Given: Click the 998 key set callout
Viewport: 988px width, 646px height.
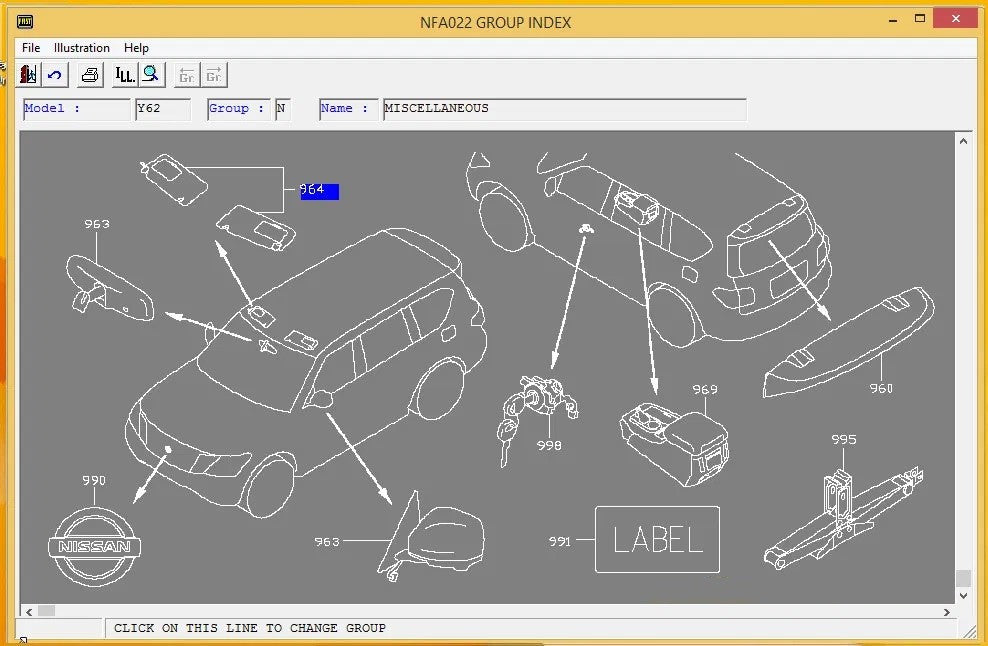Looking at the screenshot, I should coord(549,445).
